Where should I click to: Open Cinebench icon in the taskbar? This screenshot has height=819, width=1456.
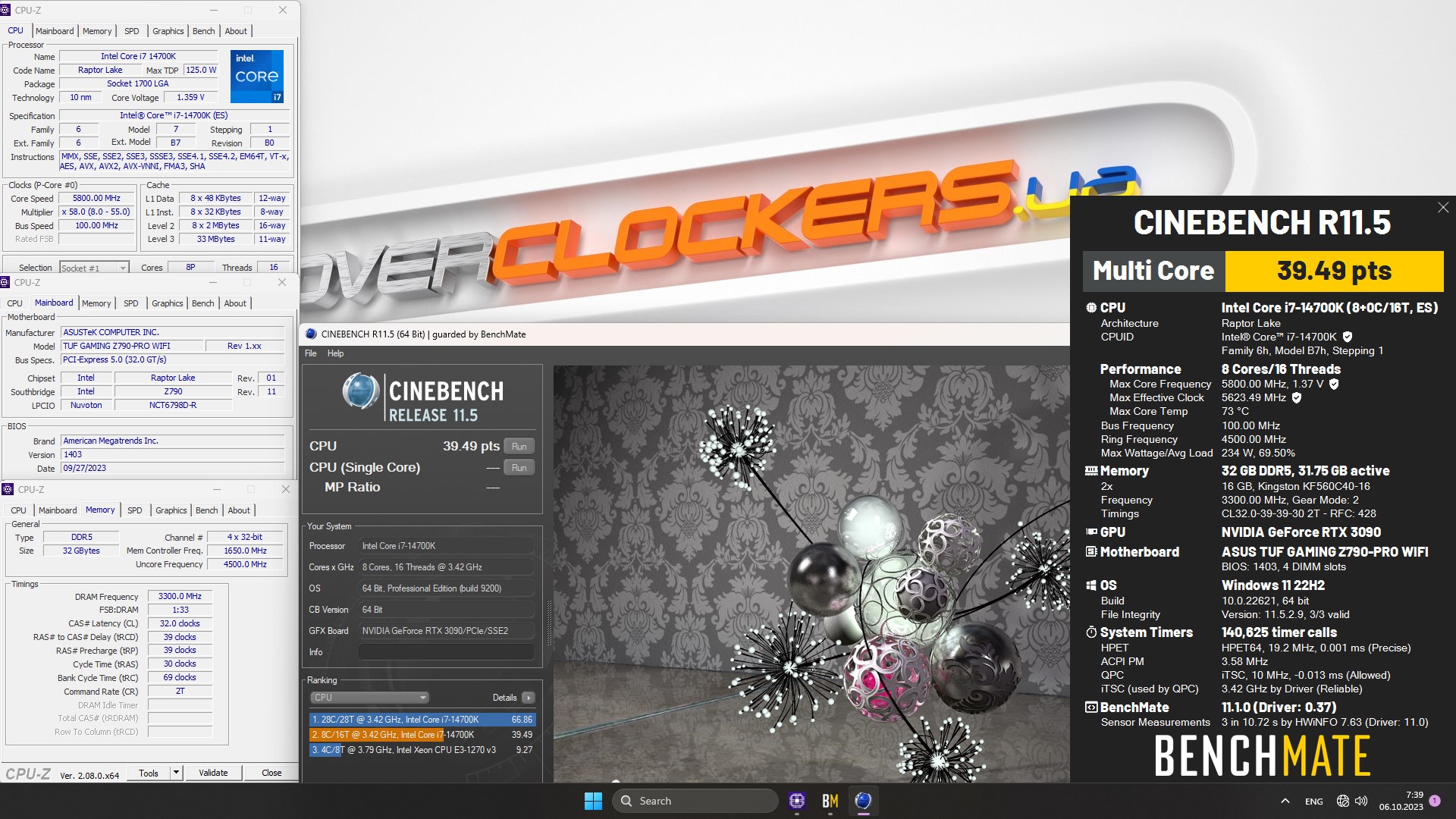point(863,801)
